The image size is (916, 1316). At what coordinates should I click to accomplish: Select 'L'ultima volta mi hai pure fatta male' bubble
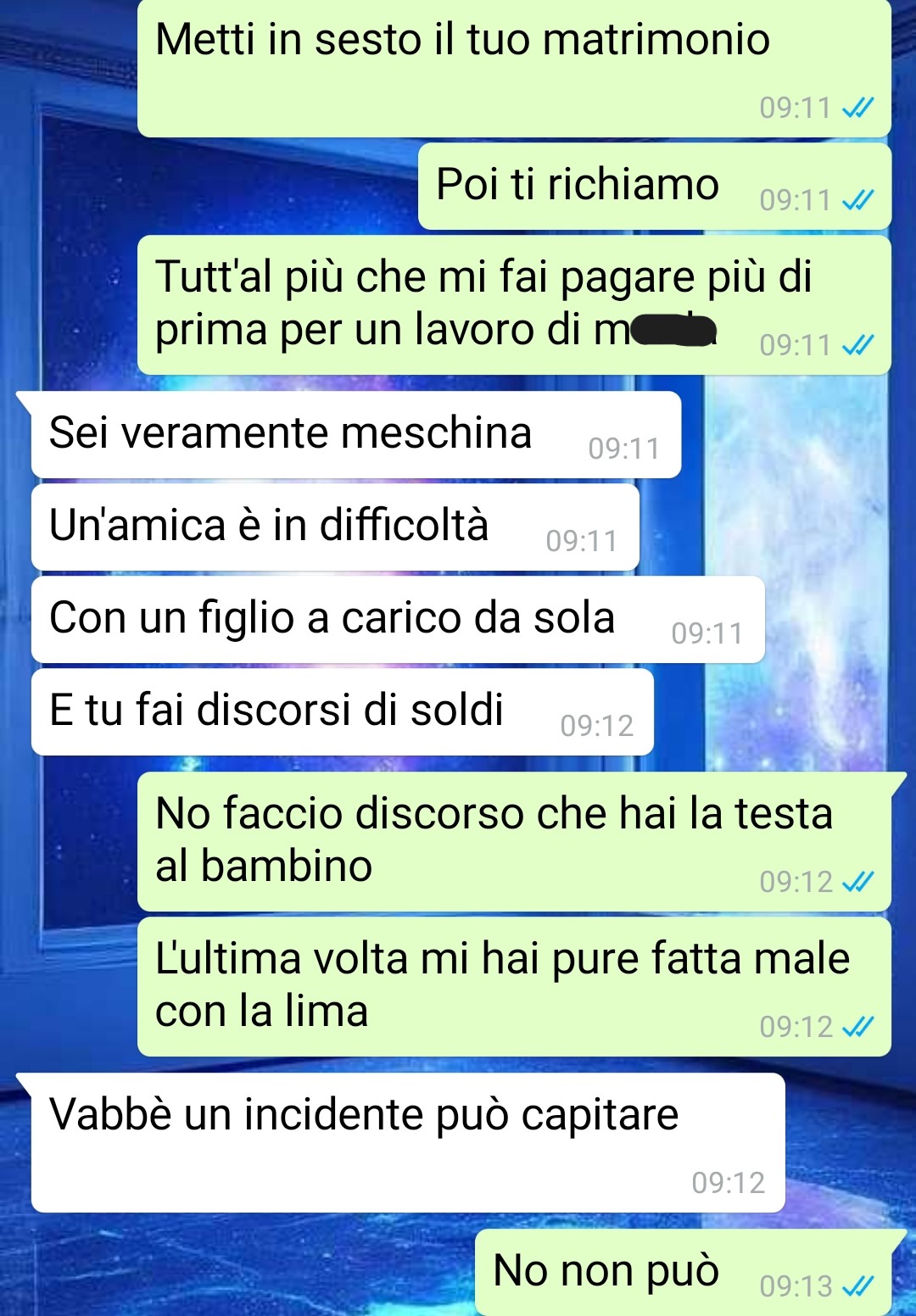click(x=514, y=986)
